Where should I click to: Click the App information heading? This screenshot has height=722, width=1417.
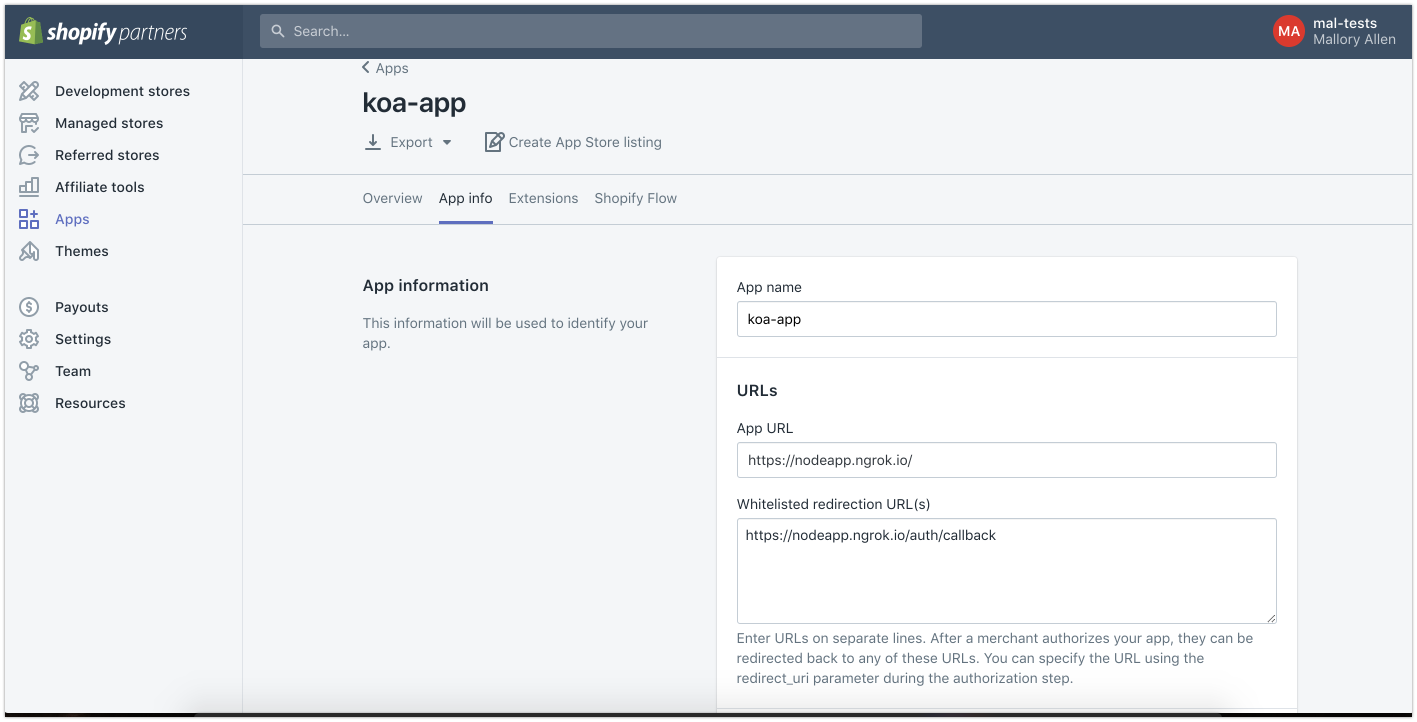coord(426,285)
